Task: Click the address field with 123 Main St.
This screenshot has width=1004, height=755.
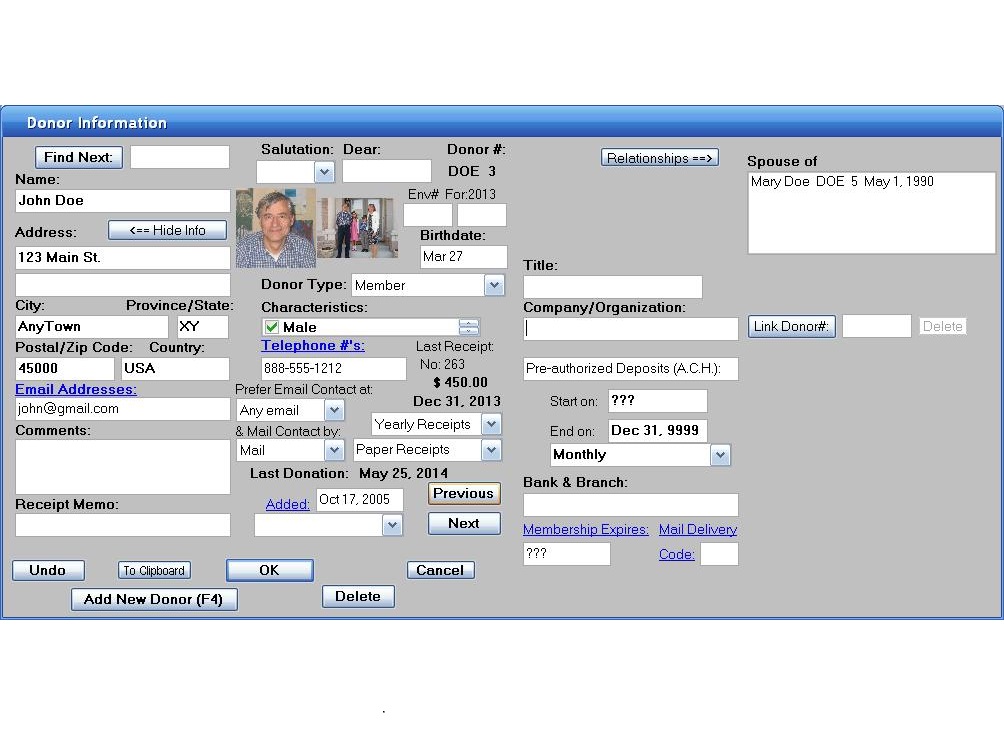Action: 122,257
